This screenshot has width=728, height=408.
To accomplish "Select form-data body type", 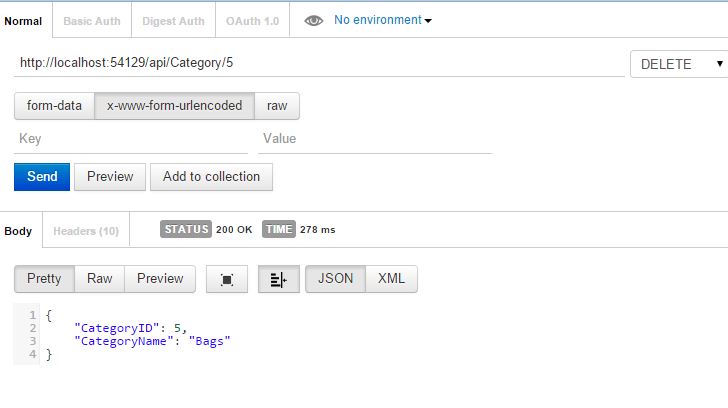I will 54,105.
